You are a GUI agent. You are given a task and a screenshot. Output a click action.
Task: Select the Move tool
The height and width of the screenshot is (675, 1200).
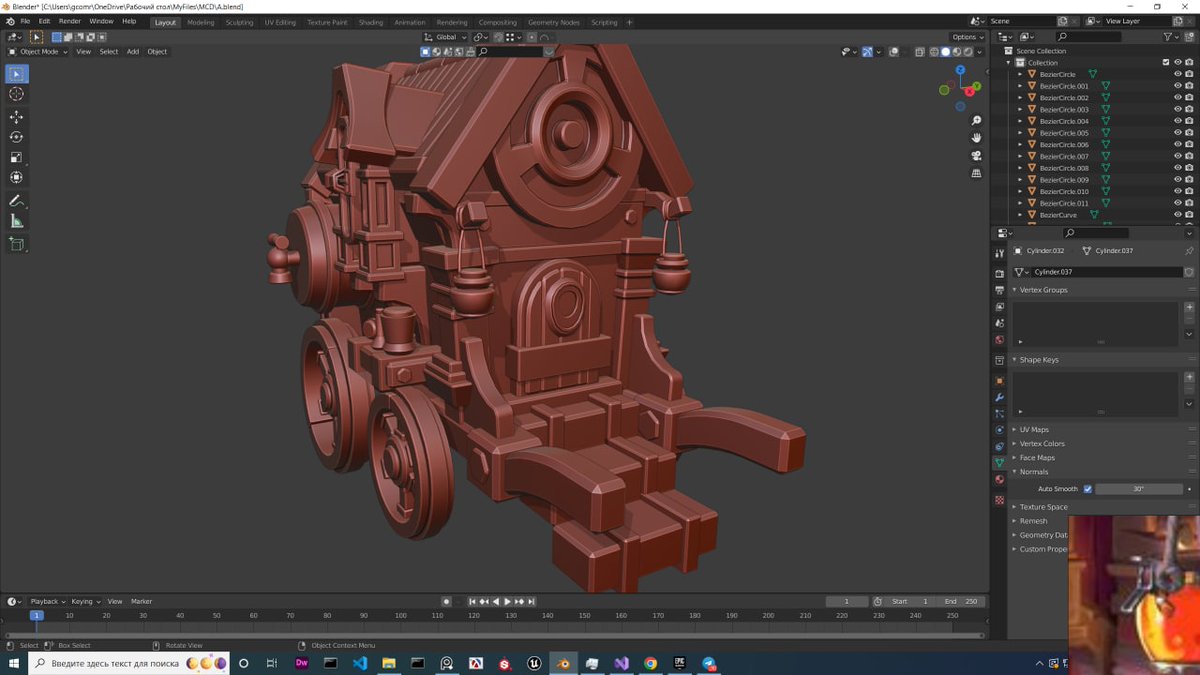17,117
